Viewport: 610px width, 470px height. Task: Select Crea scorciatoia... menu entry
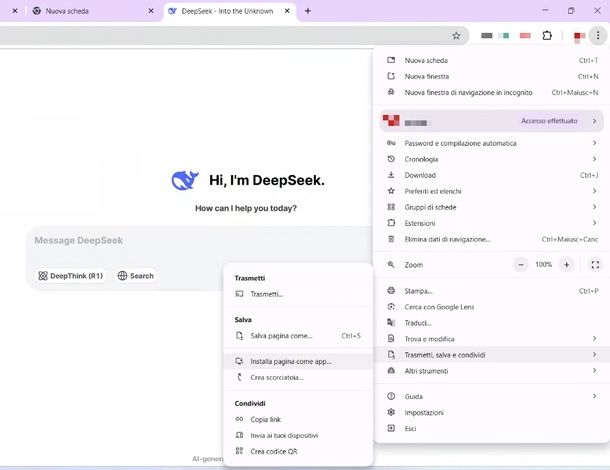tap(298, 377)
